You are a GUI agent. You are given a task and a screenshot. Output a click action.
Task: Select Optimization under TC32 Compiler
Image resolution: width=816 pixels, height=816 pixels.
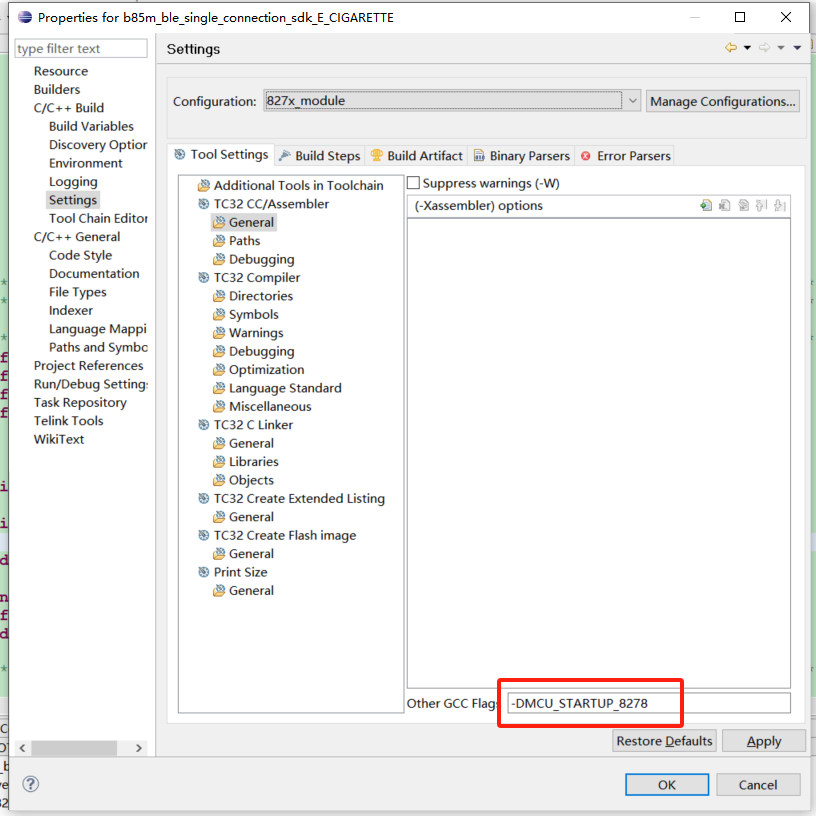(266, 370)
